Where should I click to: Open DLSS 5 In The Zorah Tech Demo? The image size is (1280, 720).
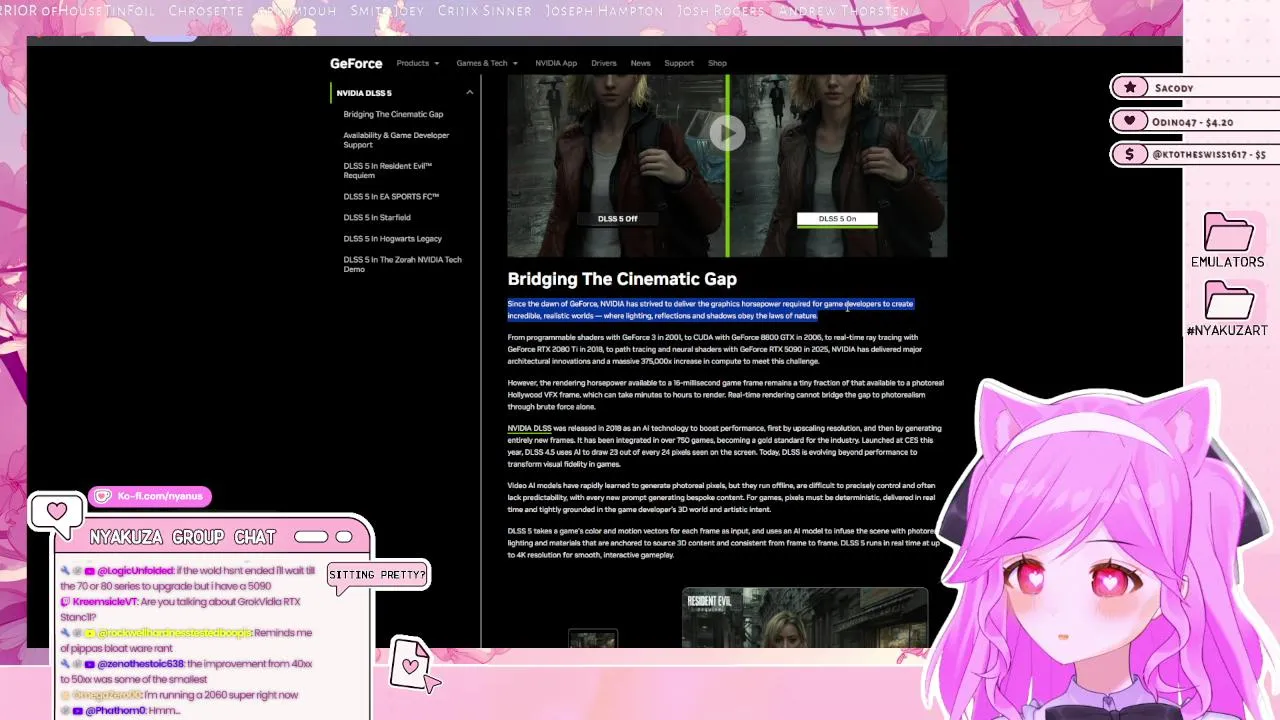402,264
